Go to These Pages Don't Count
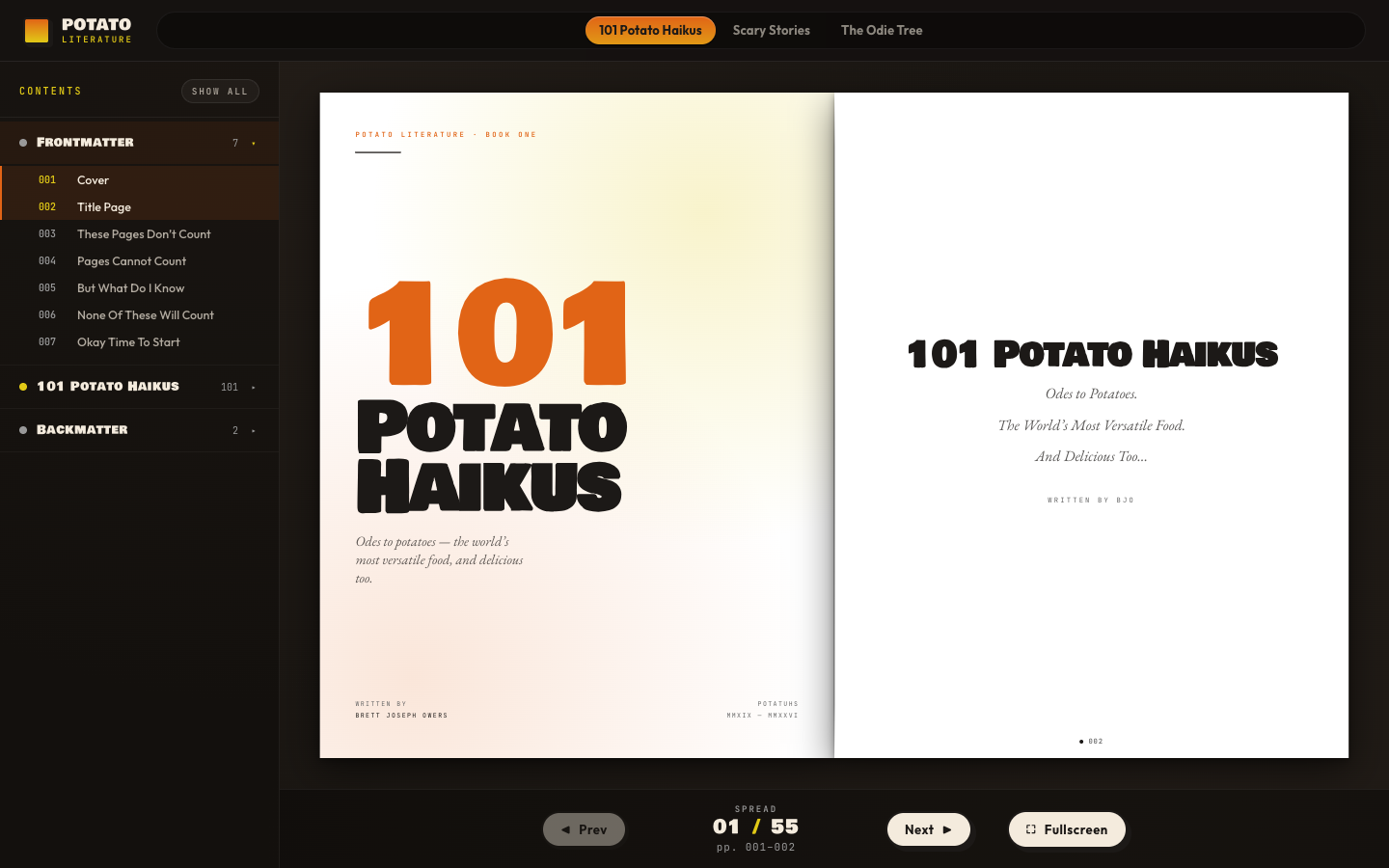Screen dimensions: 1389x868 click(x=140, y=233)
